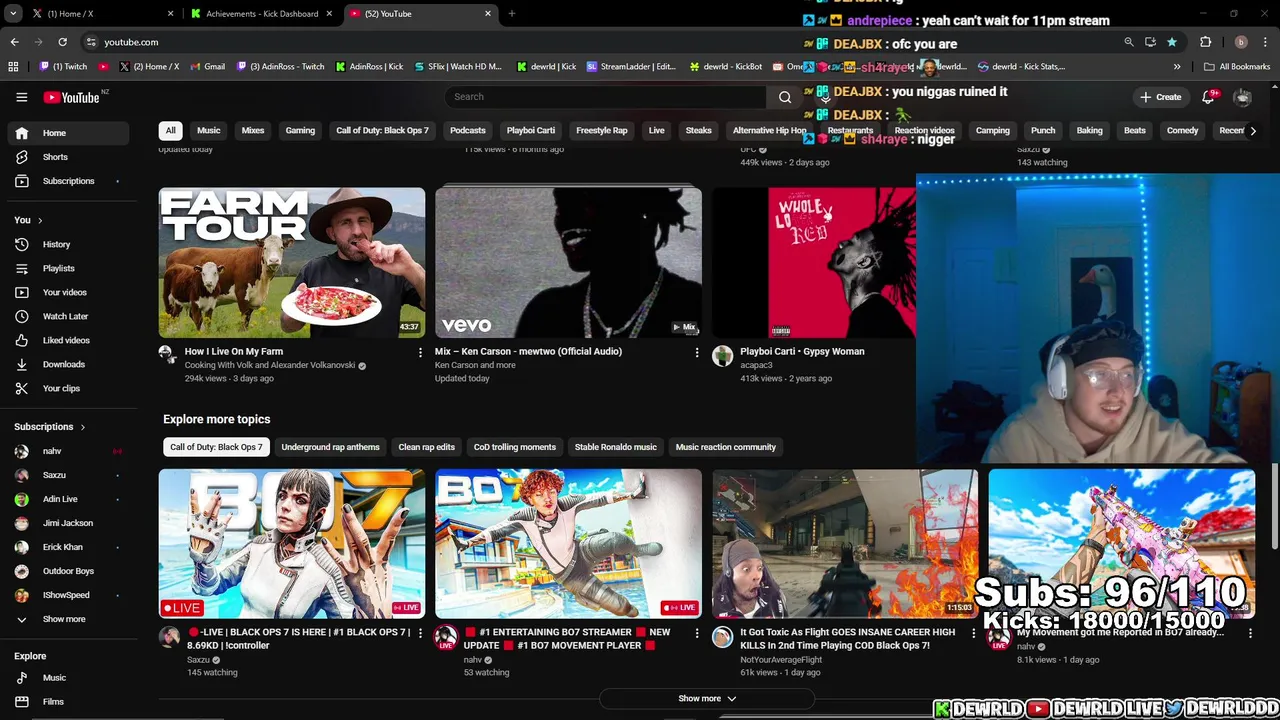Image resolution: width=1280 pixels, height=720 pixels.
Task: Click the bookmark star in the address bar
Action: coord(1171,42)
